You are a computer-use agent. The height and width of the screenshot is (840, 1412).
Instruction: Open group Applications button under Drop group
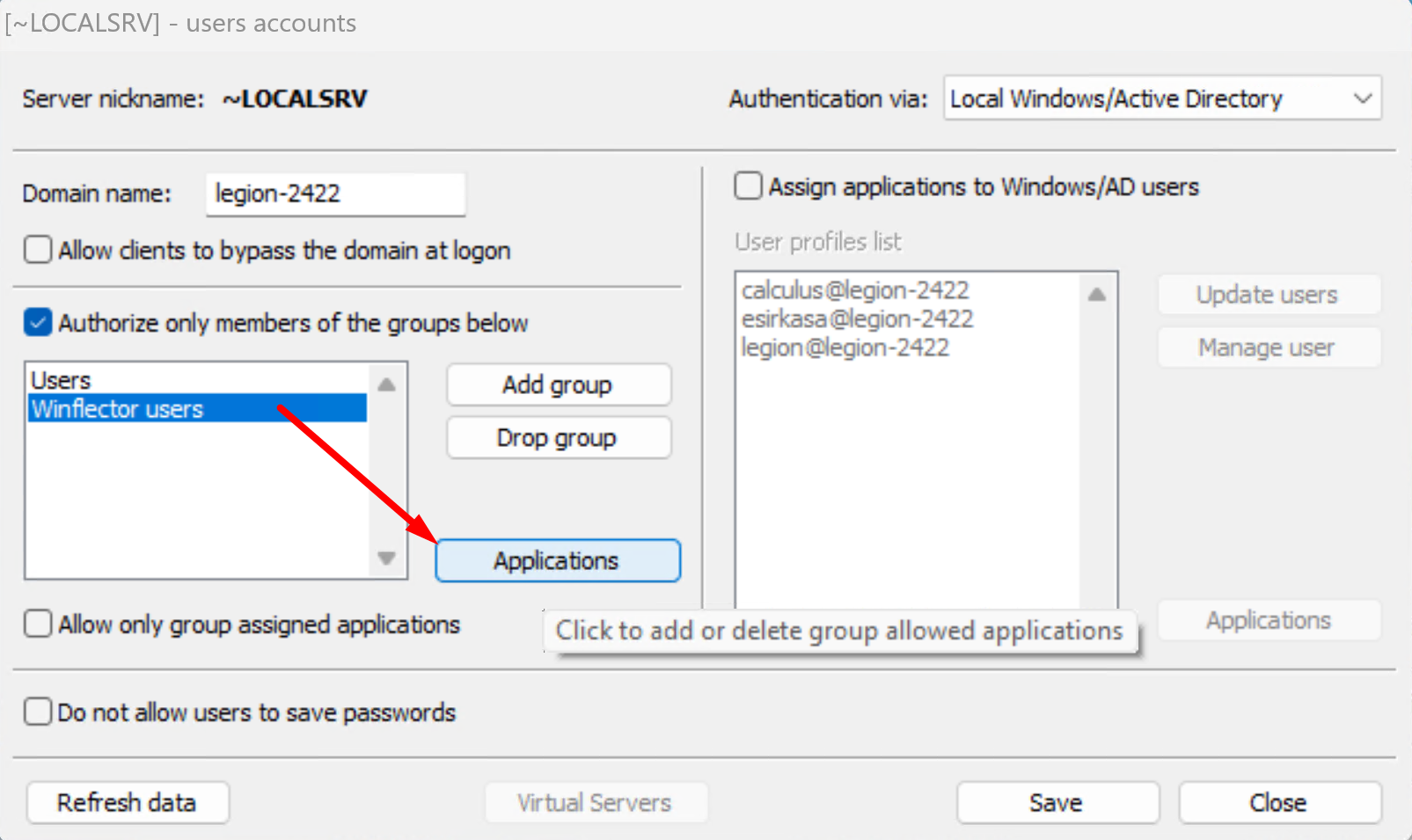(x=557, y=560)
